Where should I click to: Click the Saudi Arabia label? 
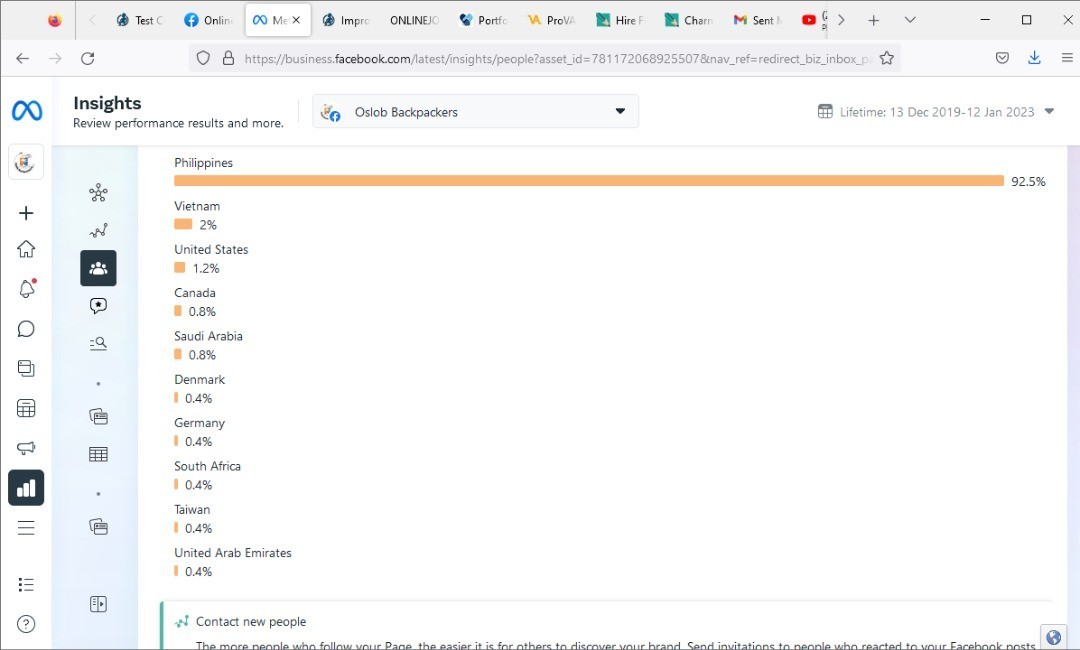[x=208, y=336]
